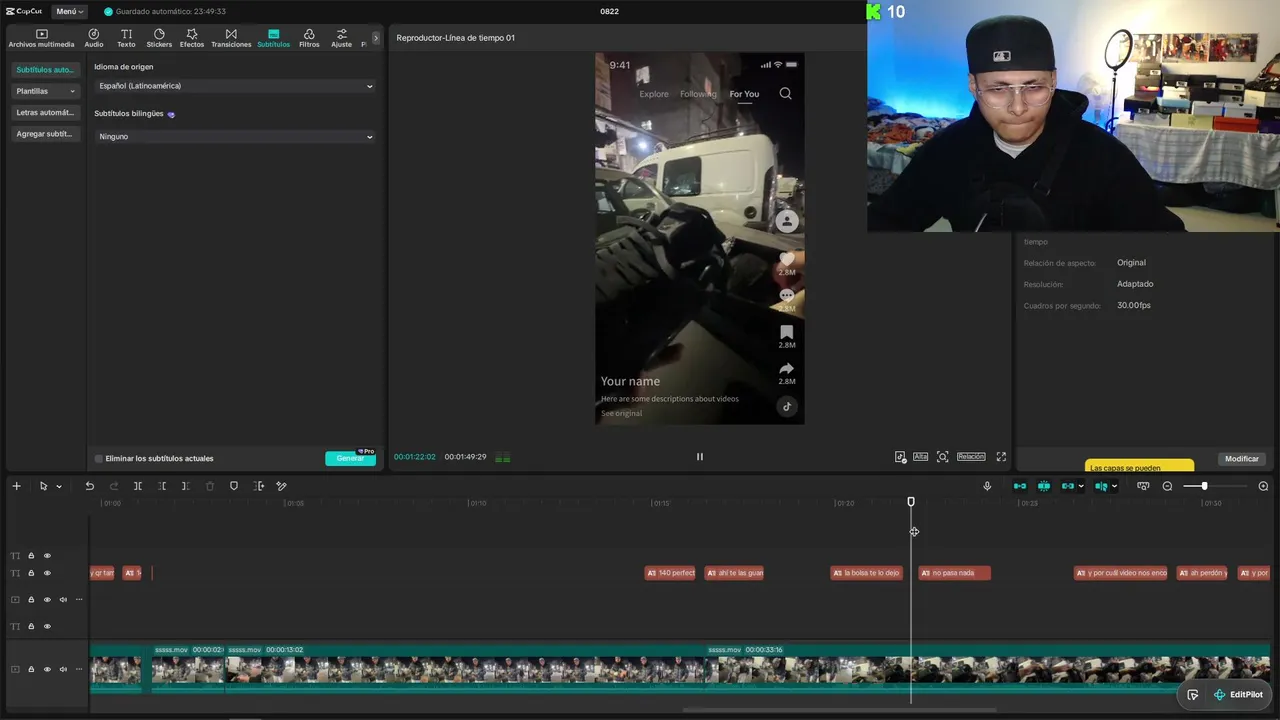
Task: Open the Audio panel
Action: coord(94,38)
